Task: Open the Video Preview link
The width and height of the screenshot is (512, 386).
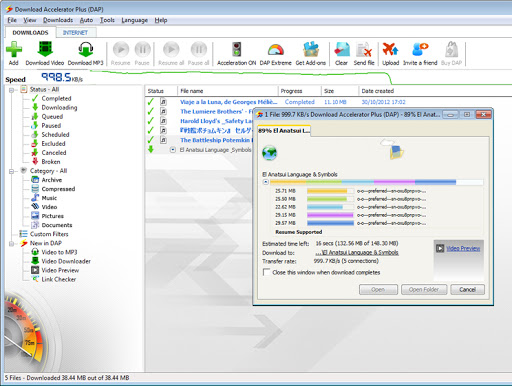Action: point(463,248)
